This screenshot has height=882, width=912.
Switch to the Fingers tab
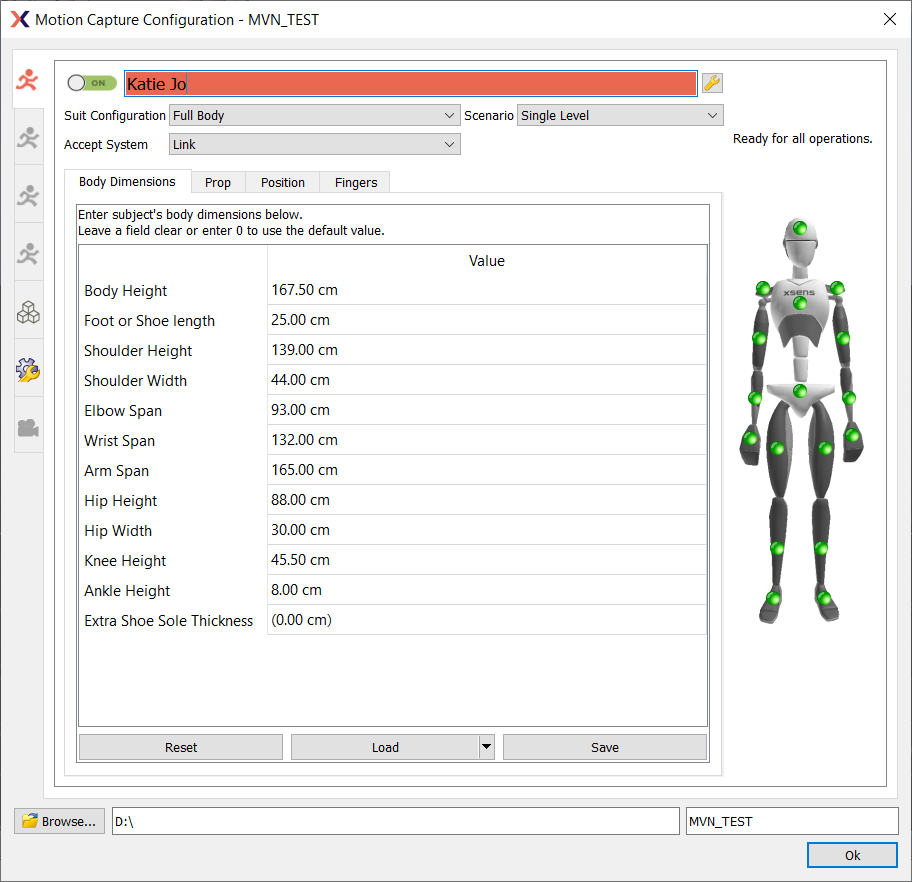tap(356, 182)
